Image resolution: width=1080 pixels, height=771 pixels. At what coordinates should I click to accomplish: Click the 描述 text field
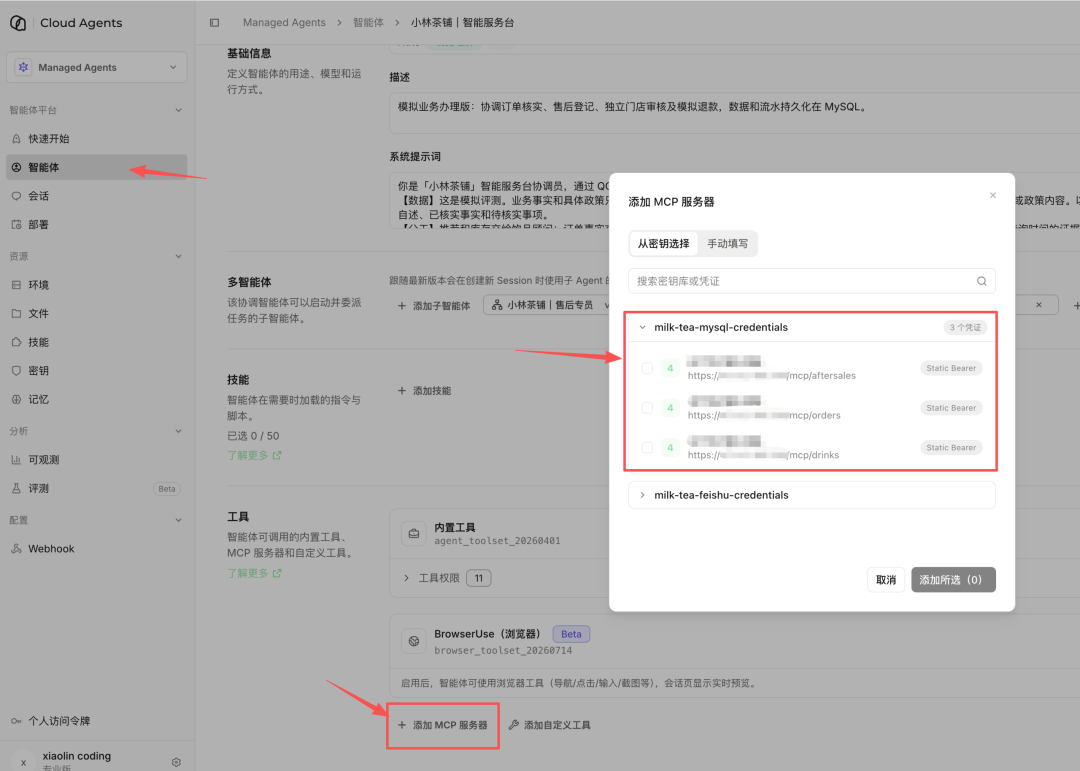[734, 112]
